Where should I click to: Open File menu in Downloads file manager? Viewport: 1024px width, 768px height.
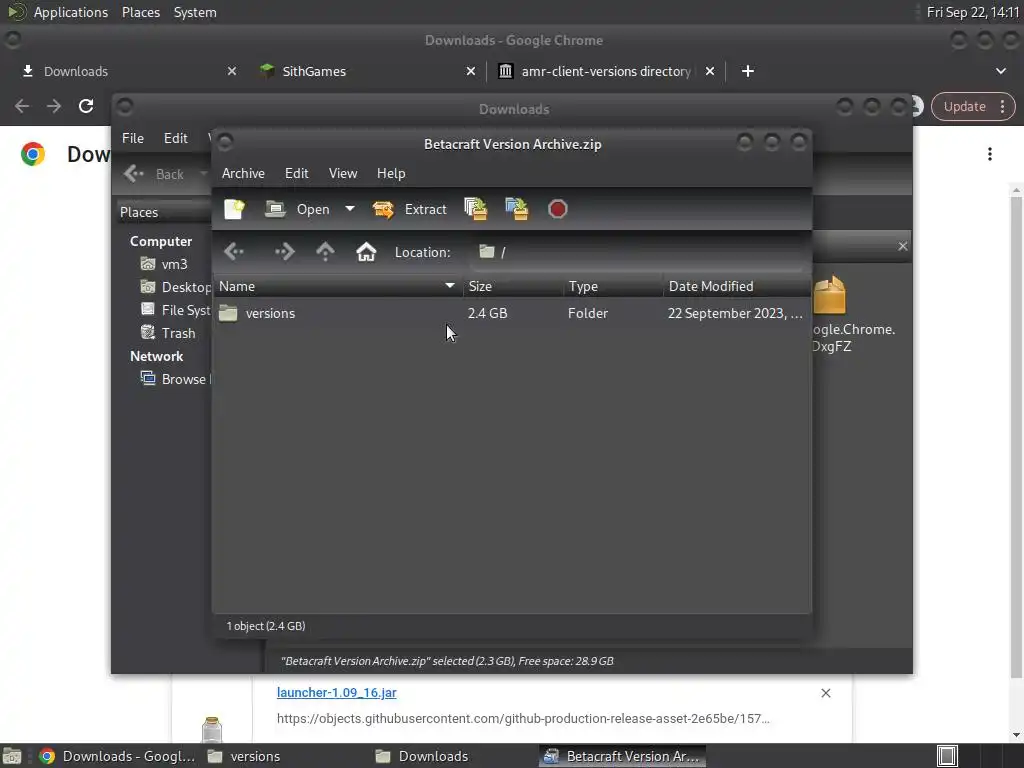pos(133,138)
